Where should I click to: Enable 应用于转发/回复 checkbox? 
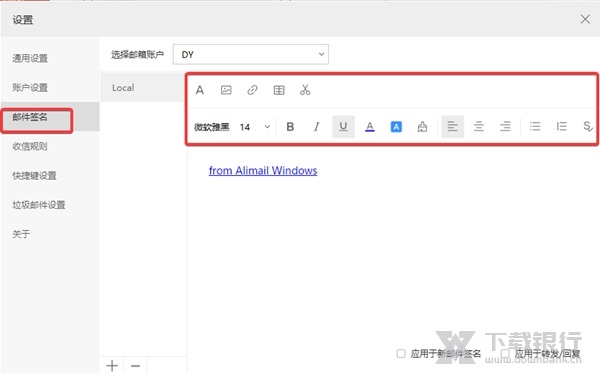pyautogui.click(x=505, y=353)
